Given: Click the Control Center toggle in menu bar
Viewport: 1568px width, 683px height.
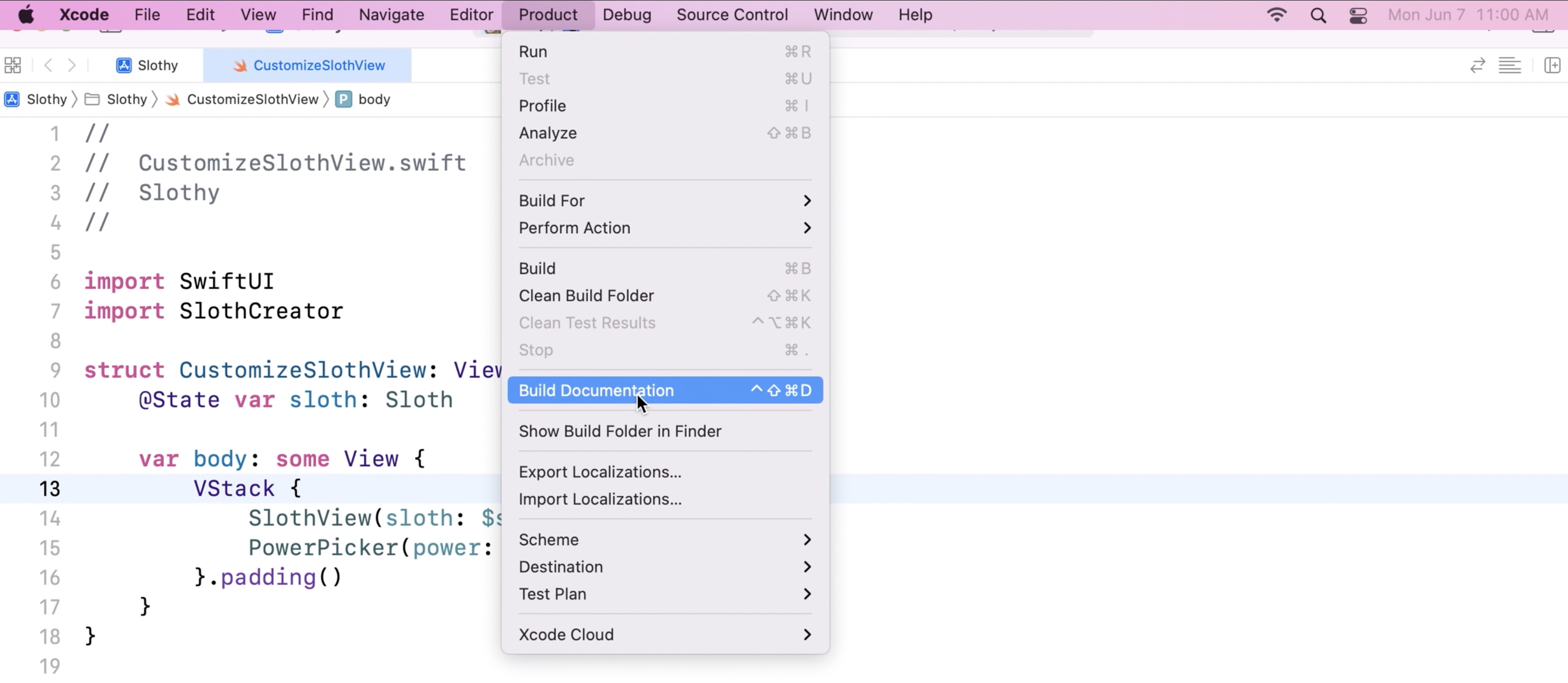Looking at the screenshot, I should (x=1358, y=15).
